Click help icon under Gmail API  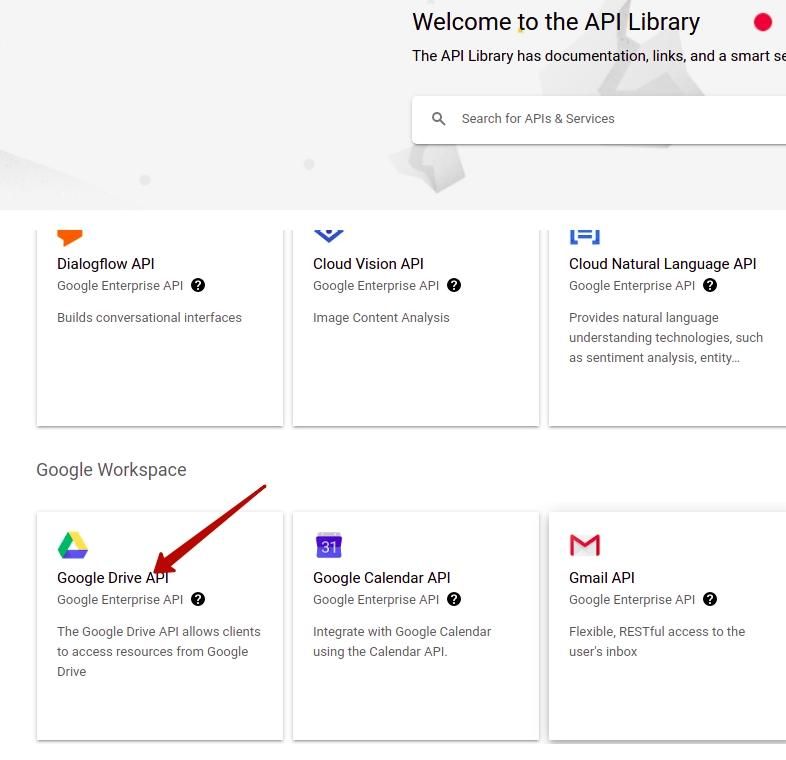710,599
